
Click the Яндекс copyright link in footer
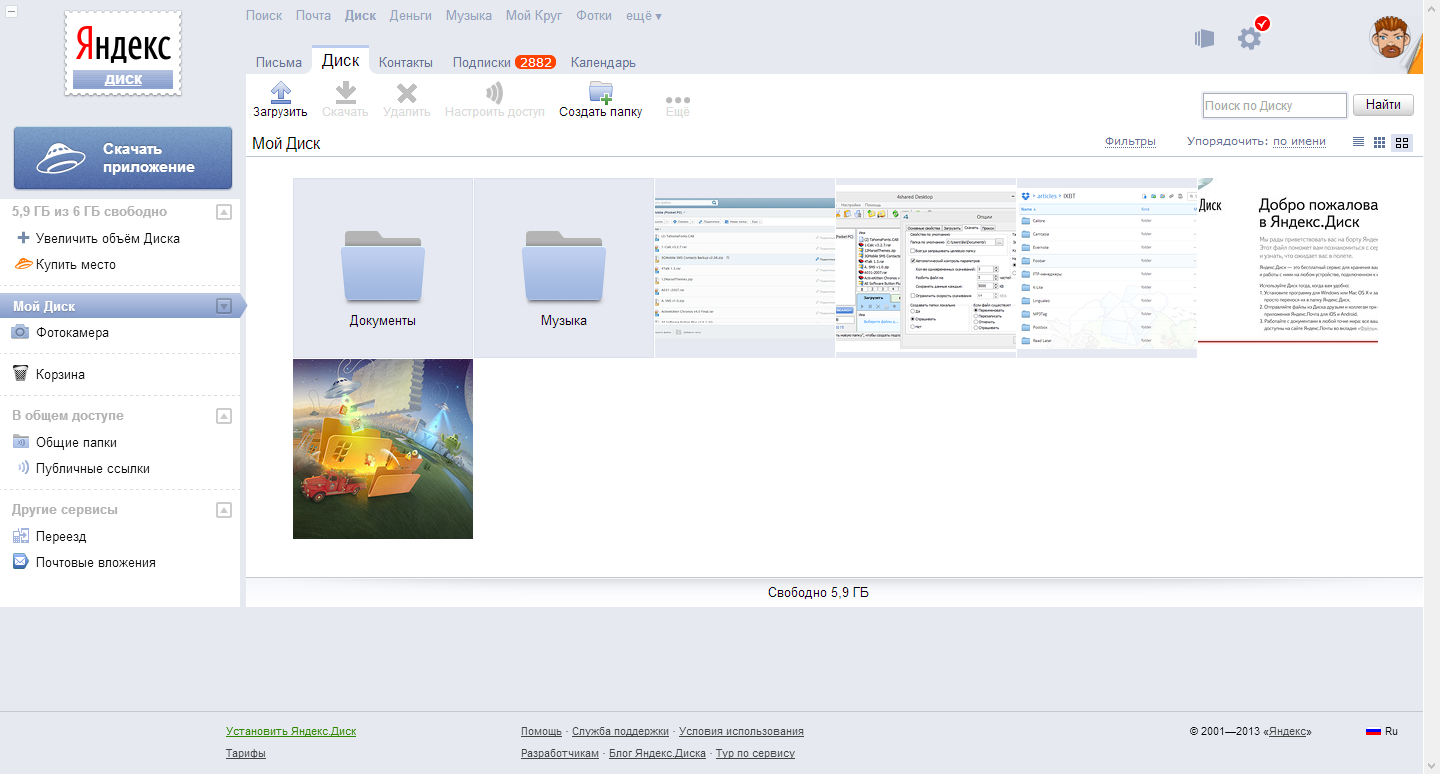1288,731
